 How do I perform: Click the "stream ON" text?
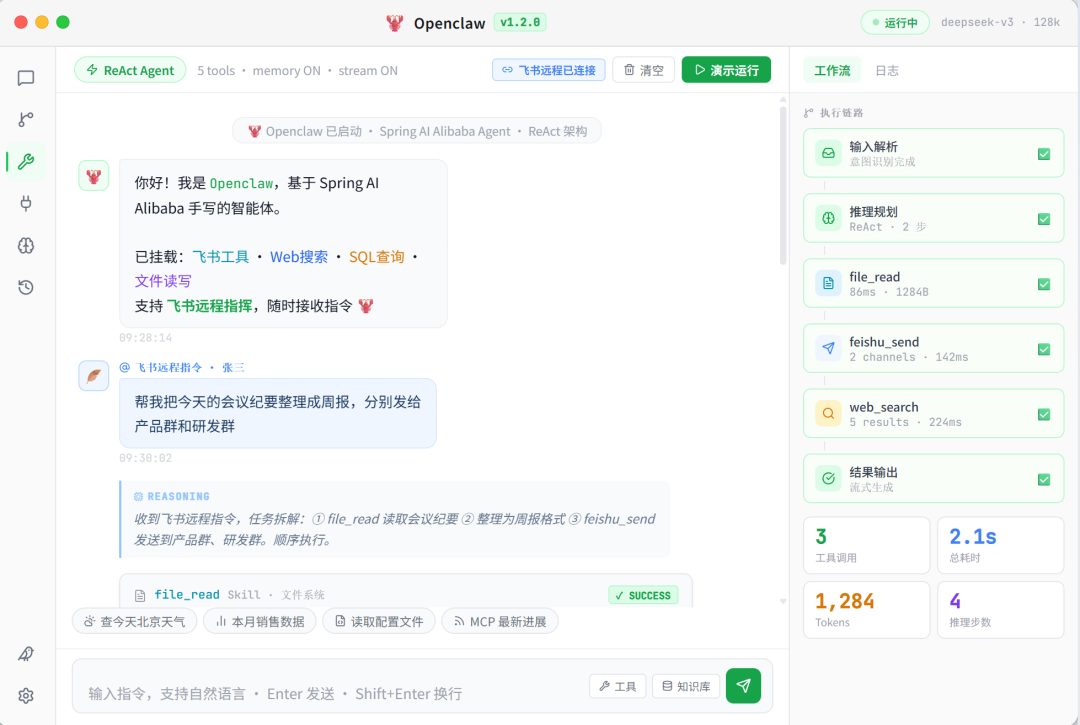point(368,70)
